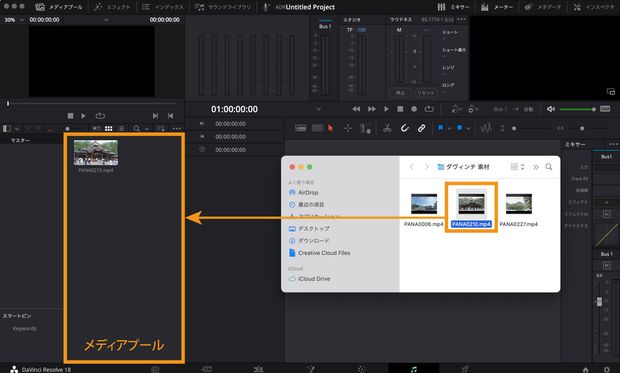Toggle the link selection chain icon

[422, 128]
